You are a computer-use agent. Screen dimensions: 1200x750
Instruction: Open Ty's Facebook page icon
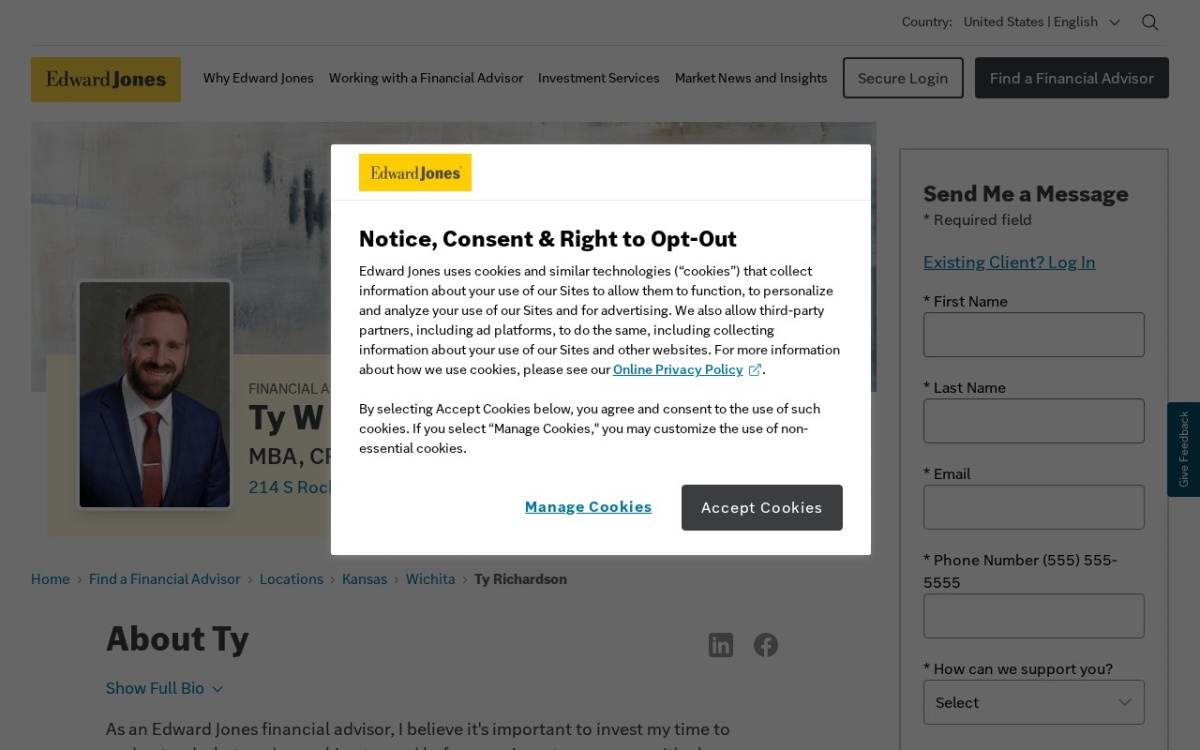click(x=766, y=645)
